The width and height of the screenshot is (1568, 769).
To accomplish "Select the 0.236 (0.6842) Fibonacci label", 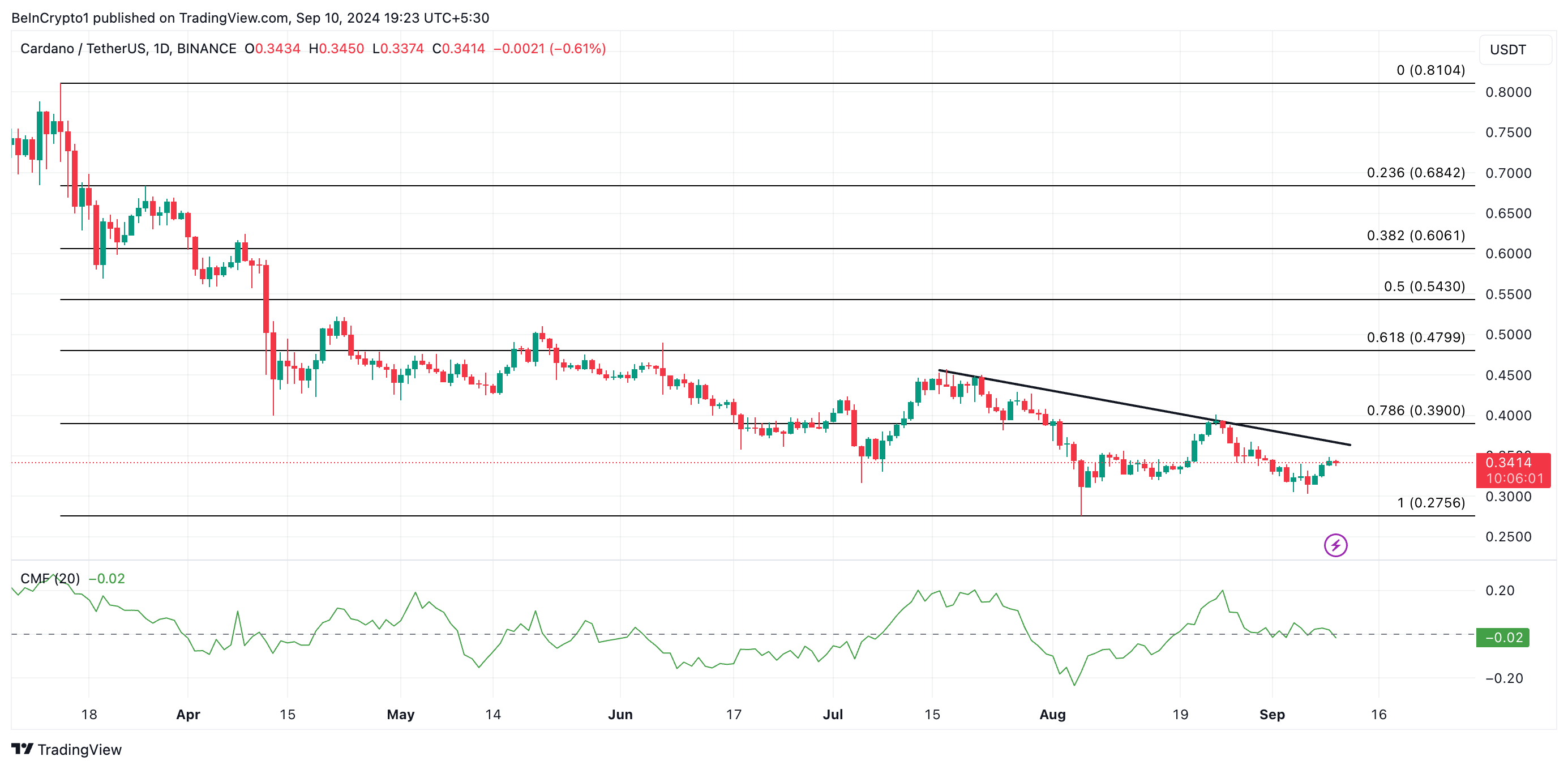I will [x=1415, y=172].
